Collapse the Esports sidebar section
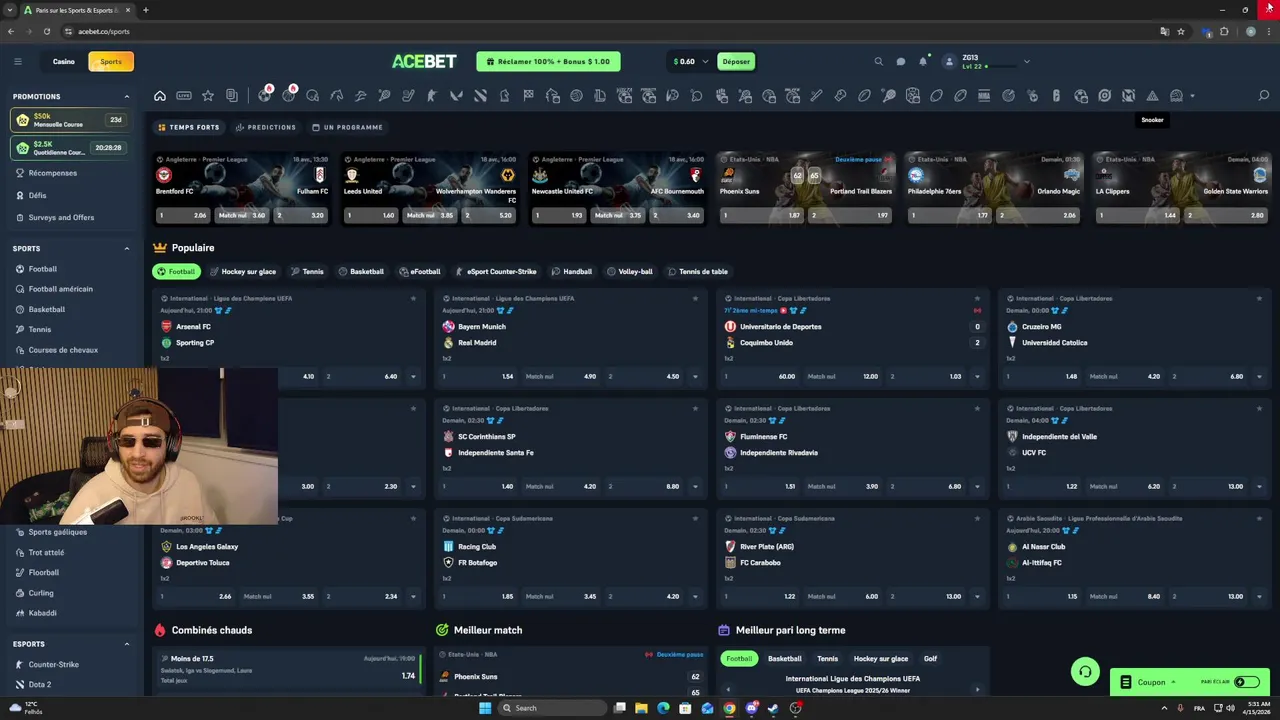The image size is (1280, 720). coord(127,644)
